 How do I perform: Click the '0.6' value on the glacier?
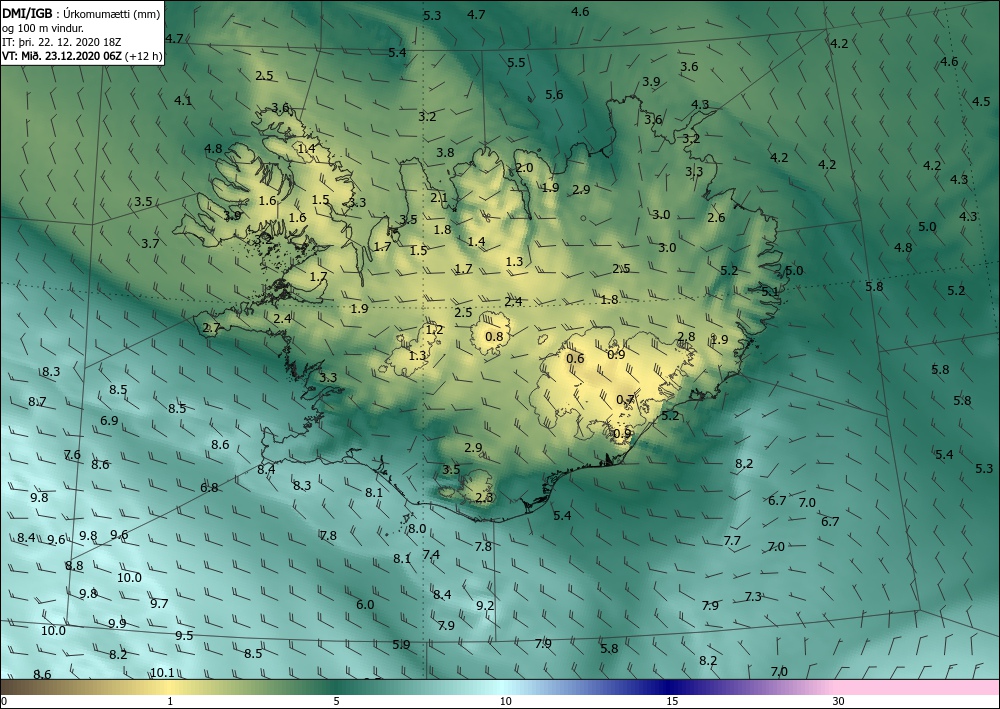coord(575,359)
